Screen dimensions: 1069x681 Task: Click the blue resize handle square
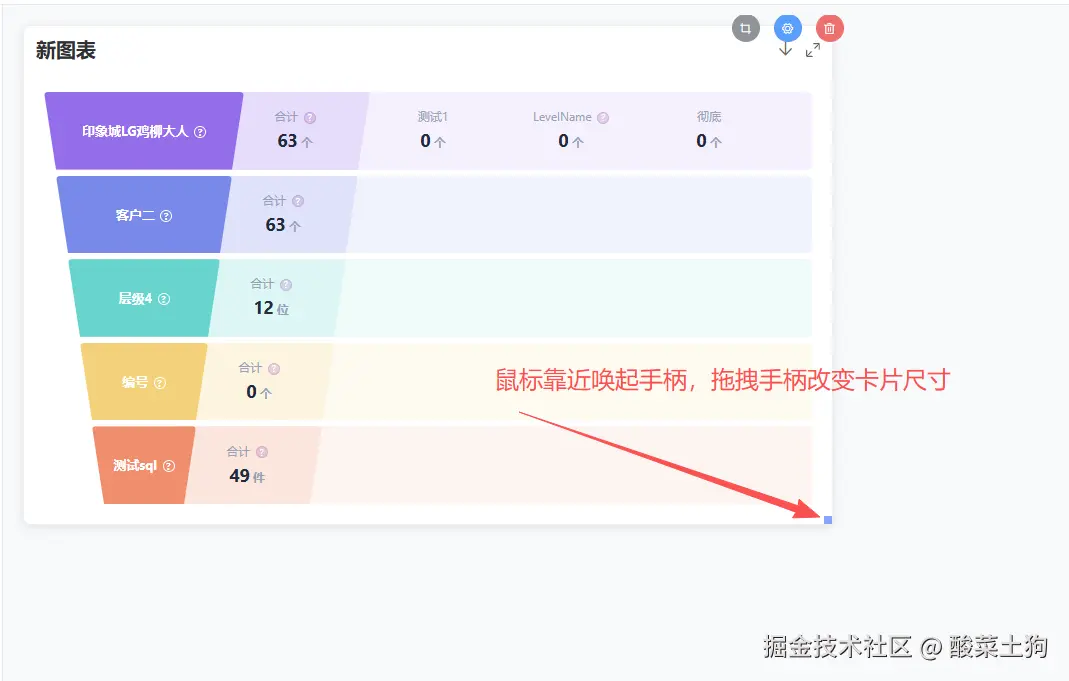pyautogui.click(x=828, y=520)
